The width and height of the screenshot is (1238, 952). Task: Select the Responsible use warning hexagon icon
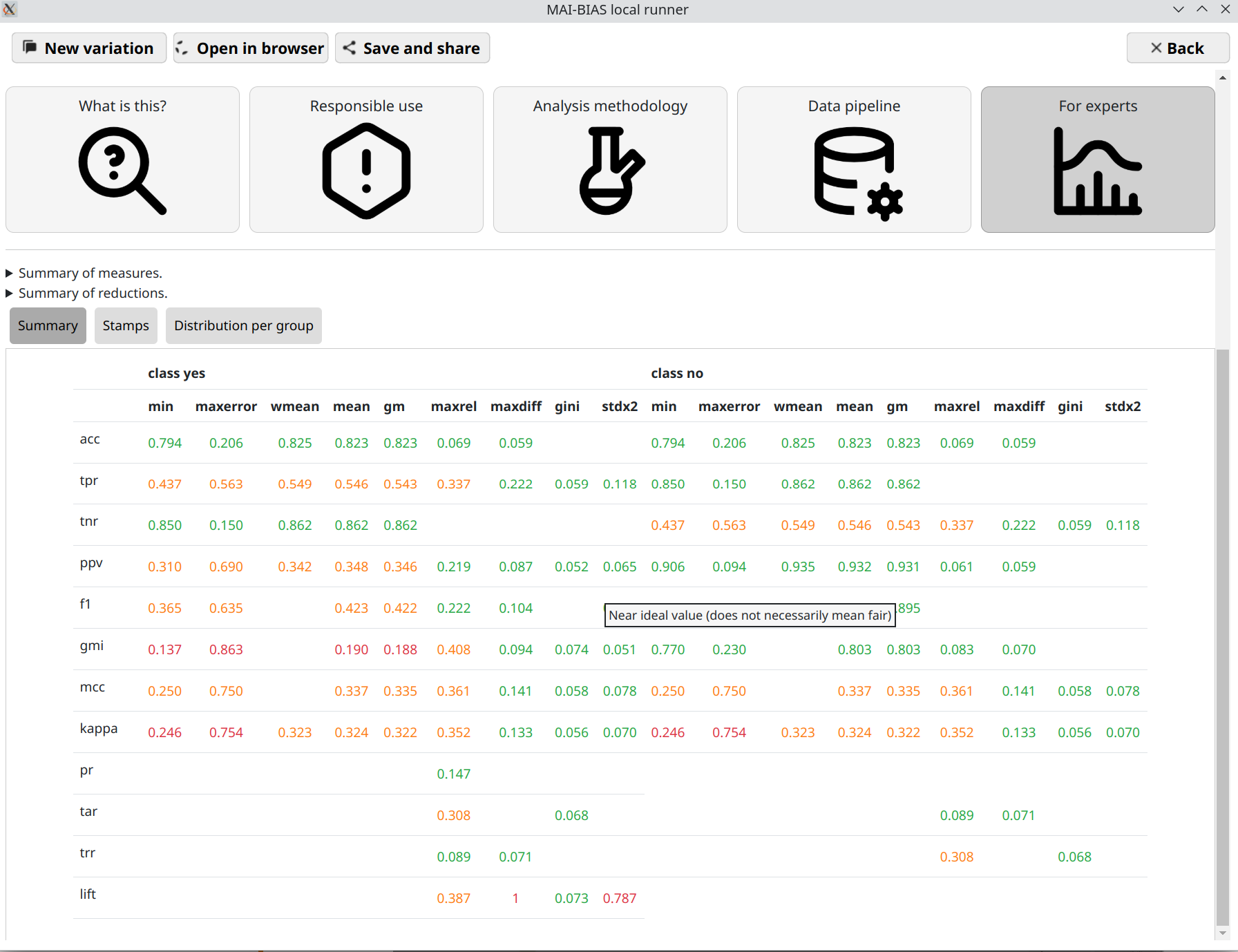[366, 171]
